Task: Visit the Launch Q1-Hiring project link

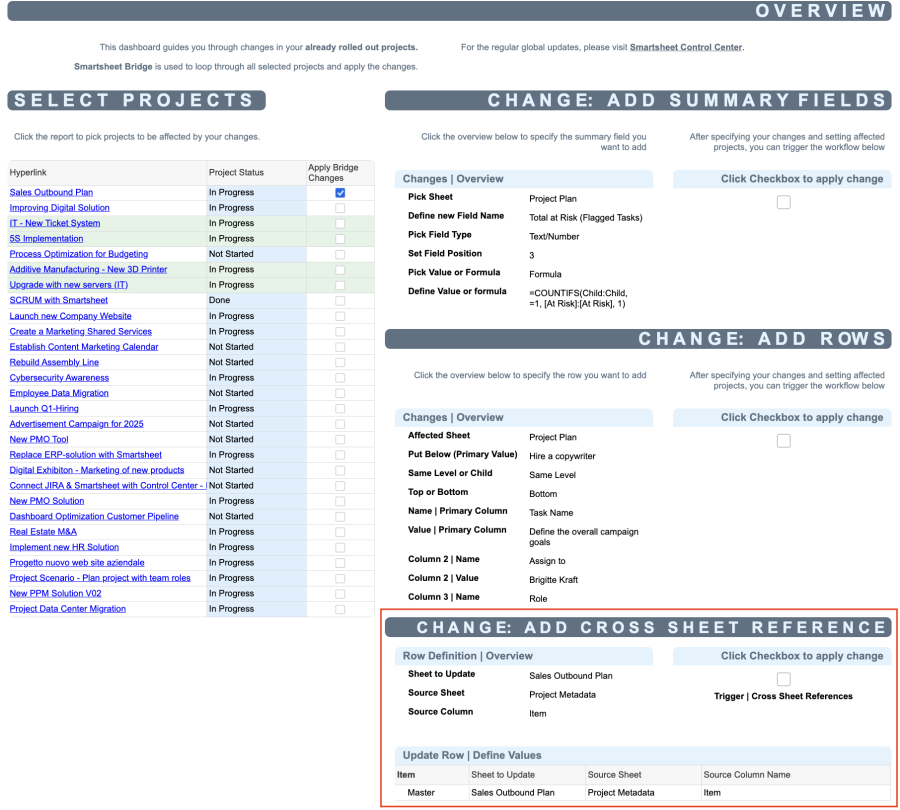Action: [42, 408]
